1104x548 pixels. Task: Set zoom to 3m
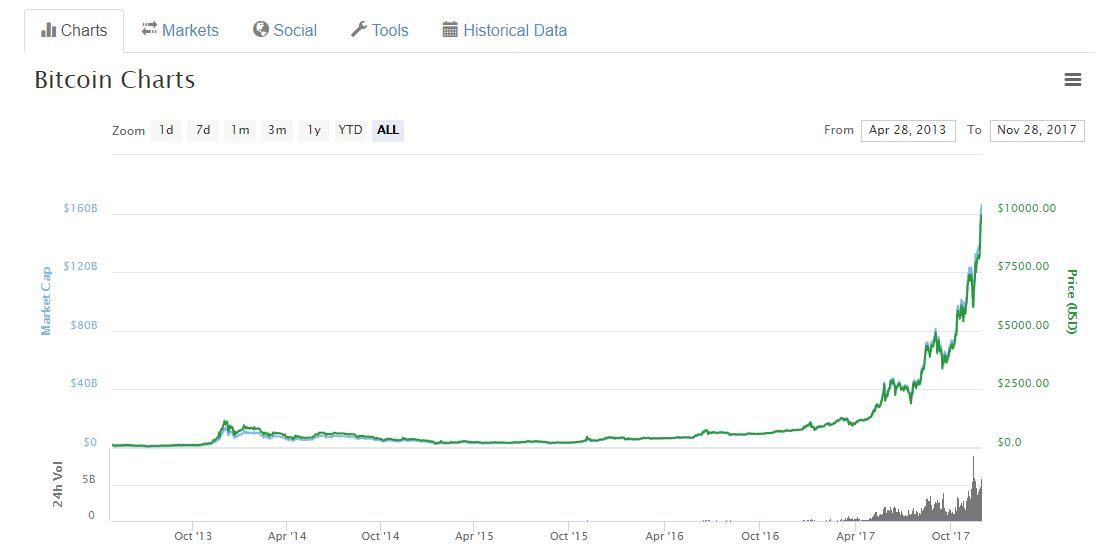(277, 130)
